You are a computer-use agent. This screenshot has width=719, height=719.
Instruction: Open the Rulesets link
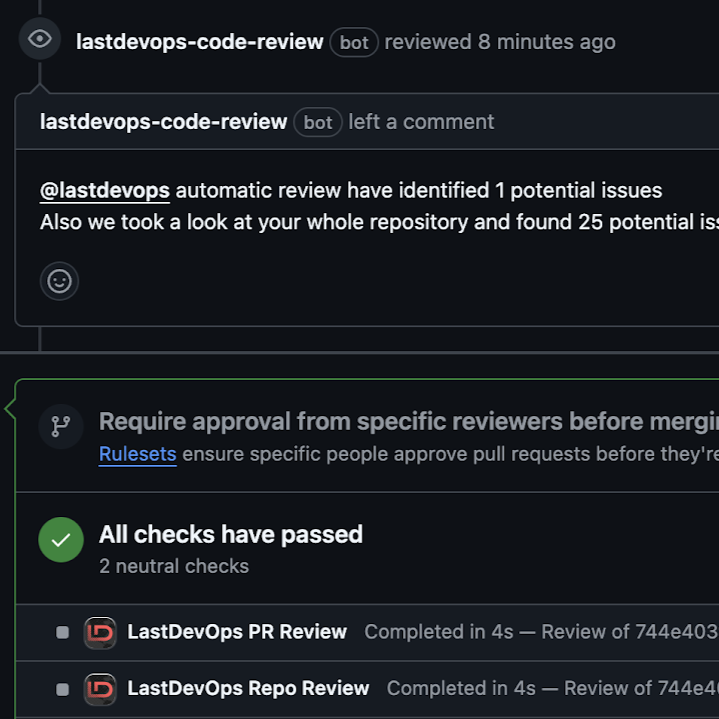pyautogui.click(x=138, y=454)
